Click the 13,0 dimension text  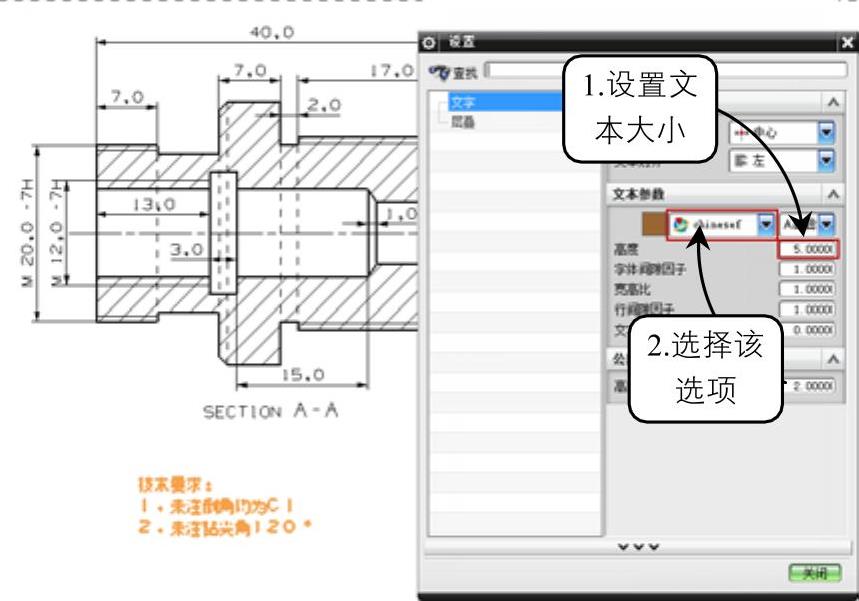[x=154, y=204]
